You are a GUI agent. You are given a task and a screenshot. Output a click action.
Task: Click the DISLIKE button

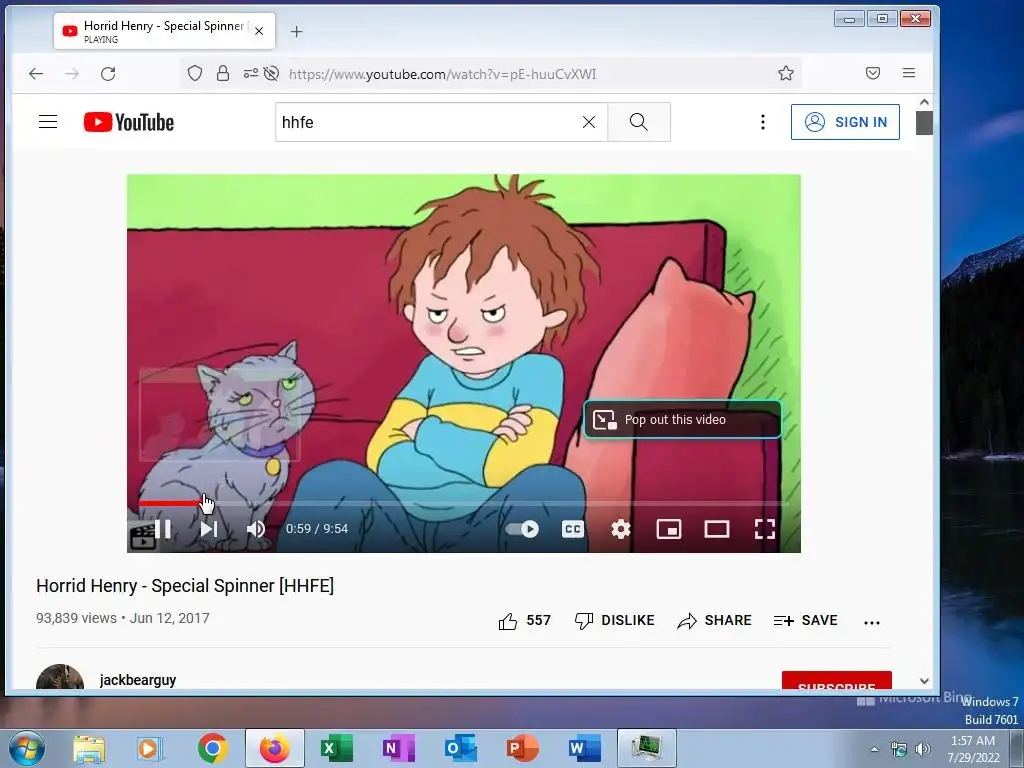click(615, 620)
